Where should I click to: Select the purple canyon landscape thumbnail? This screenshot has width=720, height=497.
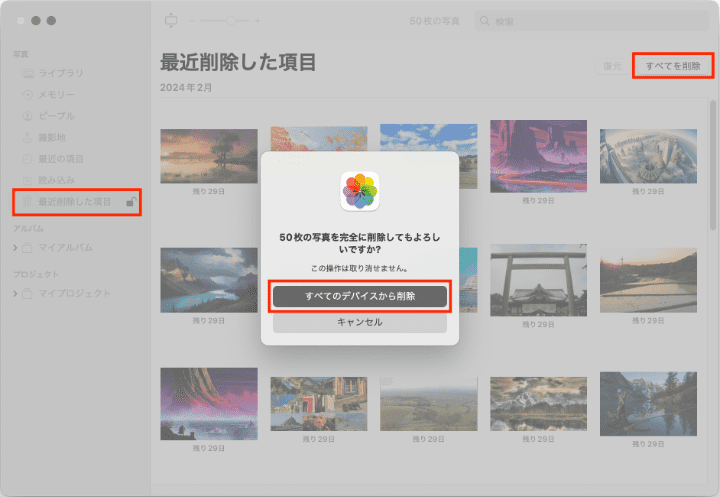538,156
